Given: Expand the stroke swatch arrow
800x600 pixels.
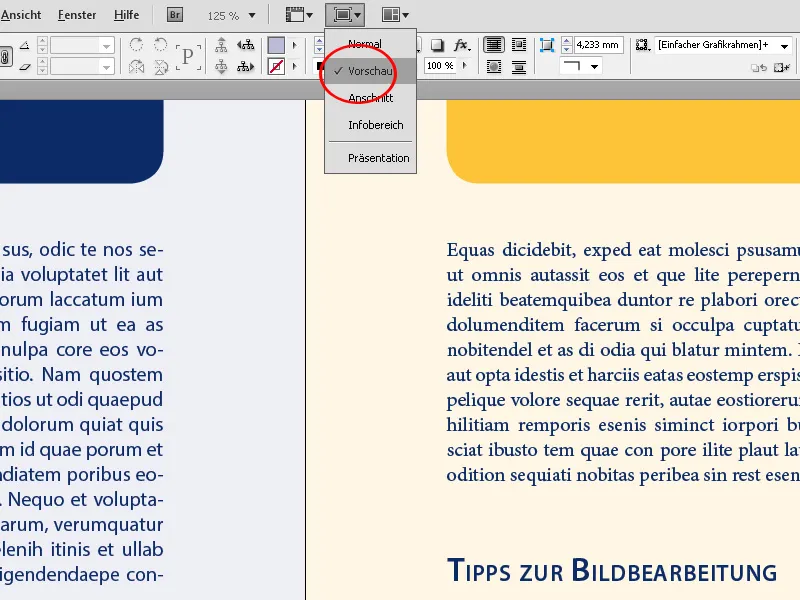Looking at the screenshot, I should coord(294,66).
